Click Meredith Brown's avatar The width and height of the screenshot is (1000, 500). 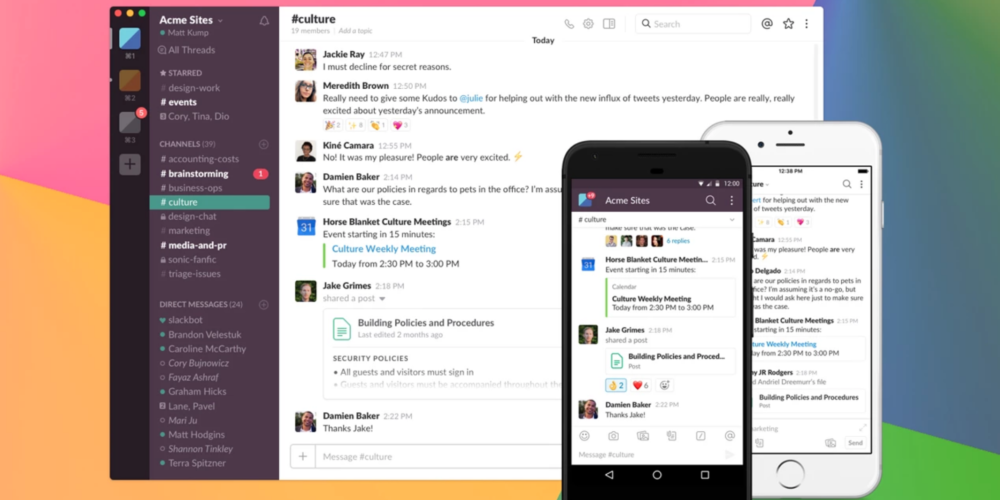coord(305,91)
